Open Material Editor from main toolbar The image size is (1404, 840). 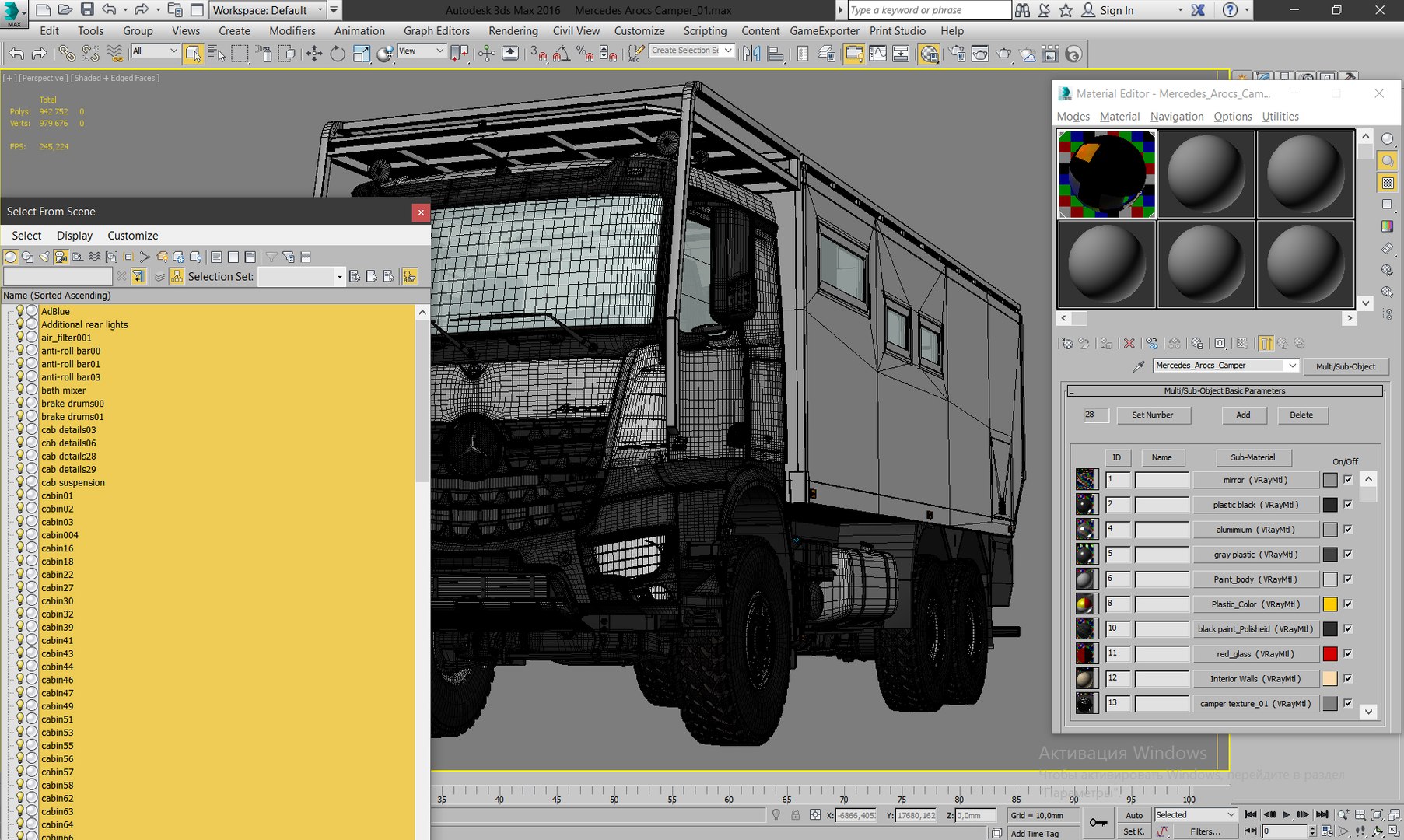coord(929,54)
